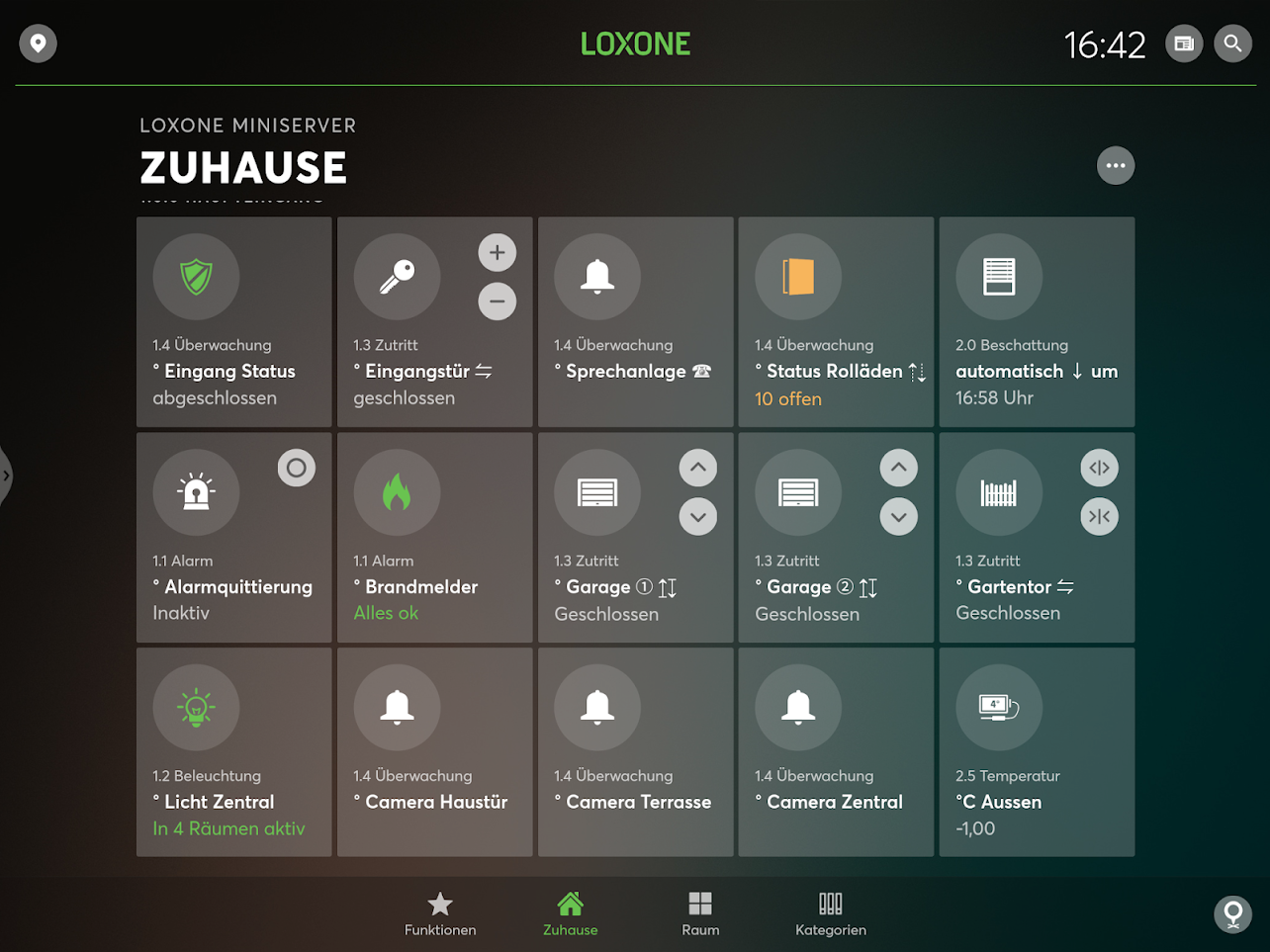1270x952 pixels.
Task: Click the '10 offen' status text
Action: tap(788, 399)
